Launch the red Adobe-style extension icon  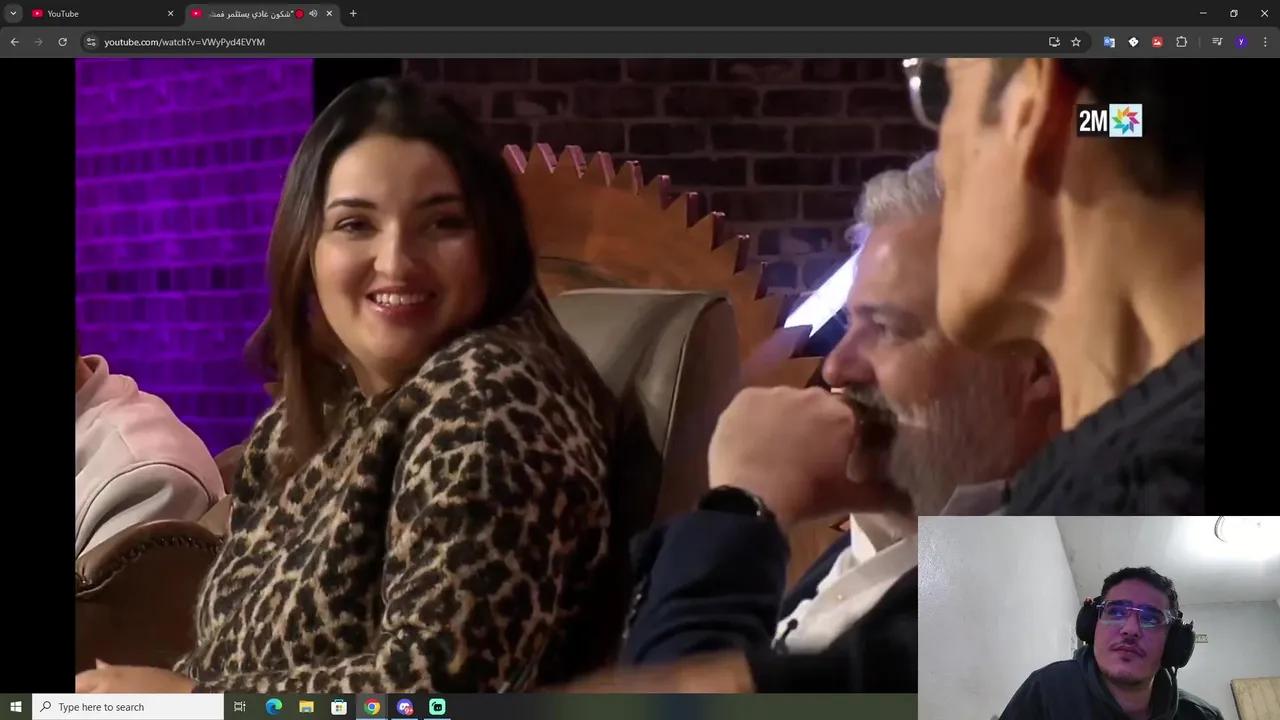[x=1158, y=42]
